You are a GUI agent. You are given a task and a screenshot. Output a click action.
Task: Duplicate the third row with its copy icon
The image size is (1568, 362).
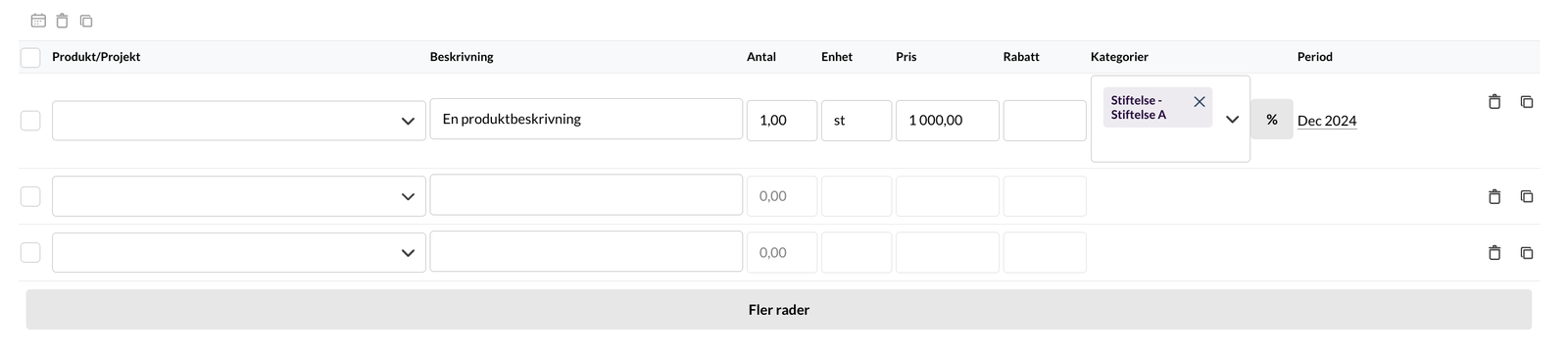[1527, 253]
